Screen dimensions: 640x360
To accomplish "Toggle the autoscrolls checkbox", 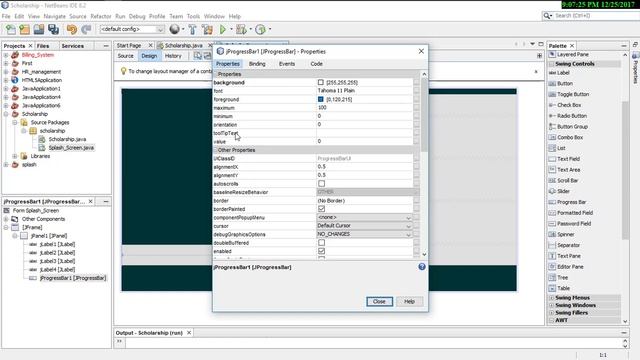I will click(322, 184).
